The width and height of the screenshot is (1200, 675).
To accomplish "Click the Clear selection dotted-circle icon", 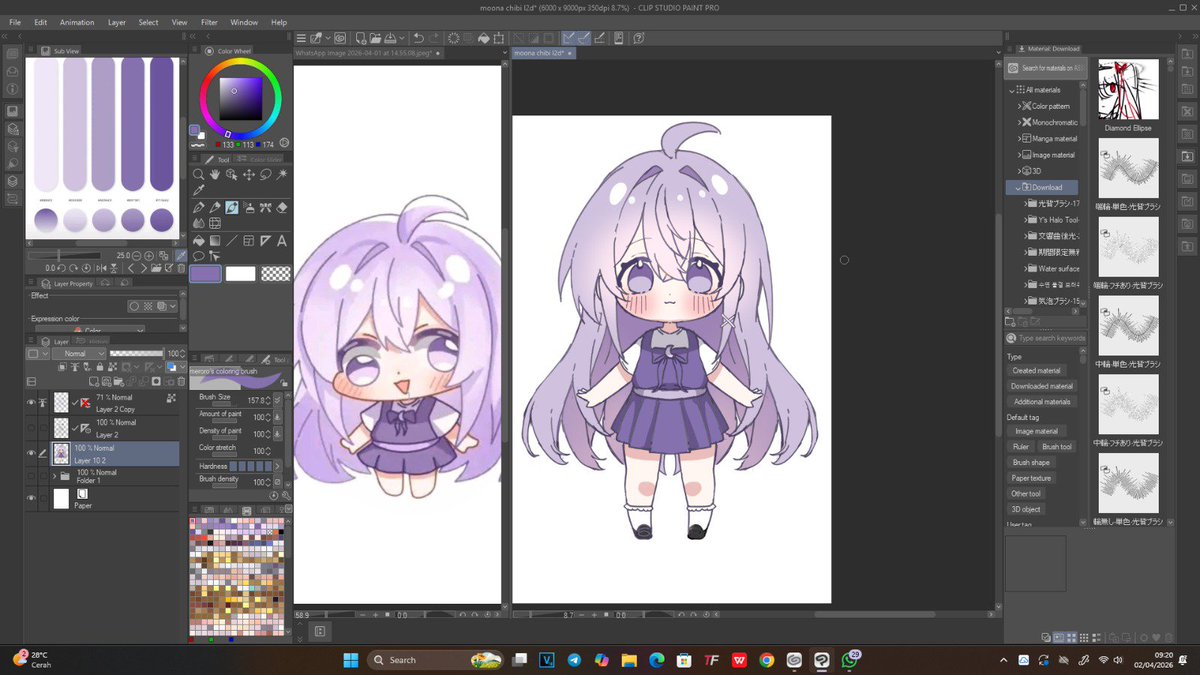I will pyautogui.click(x=454, y=38).
